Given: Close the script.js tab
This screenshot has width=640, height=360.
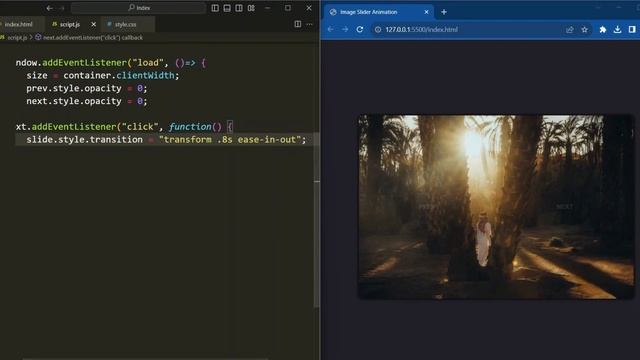Looking at the screenshot, I should 93,24.
